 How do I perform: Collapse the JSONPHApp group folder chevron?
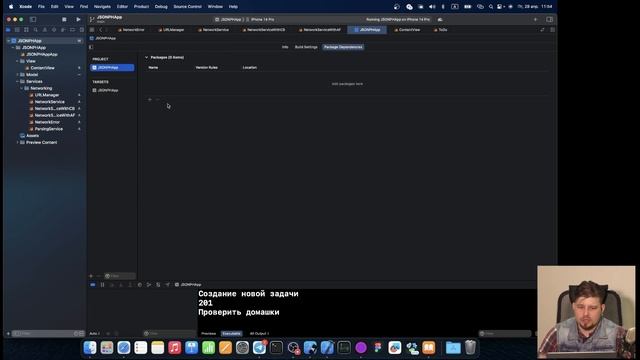tap(13, 48)
